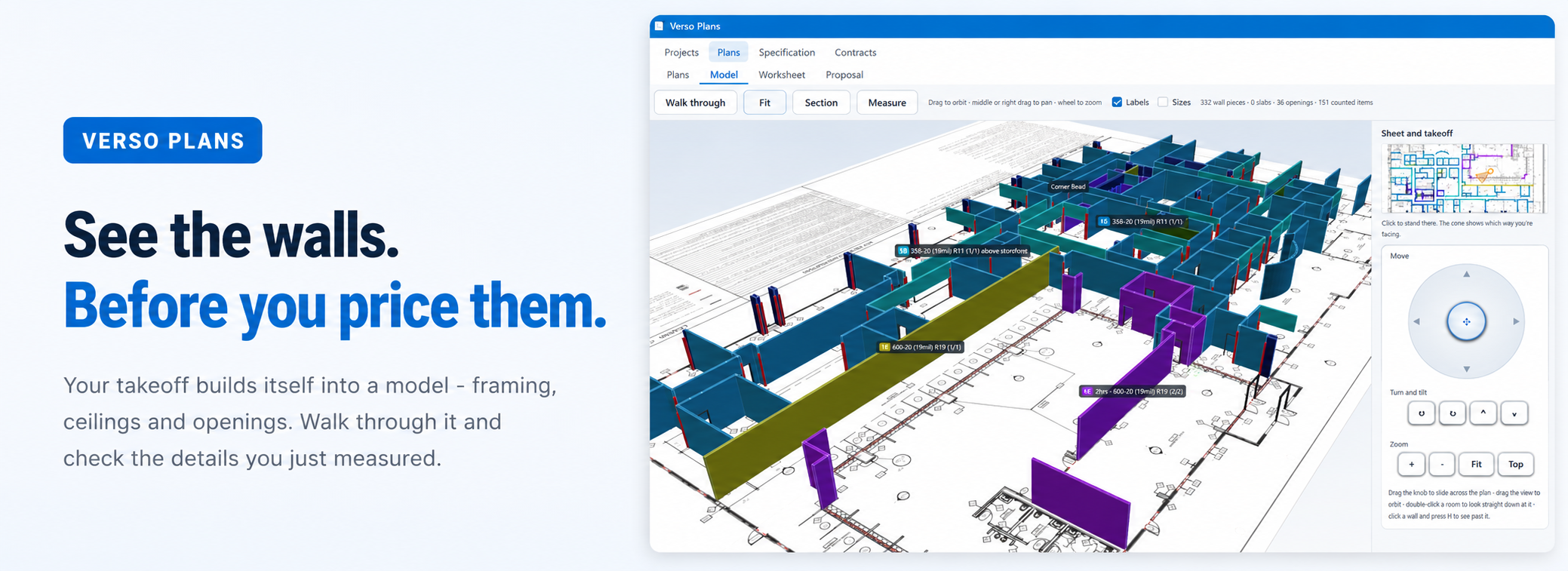Enable the Sizes checkbox
The width and height of the screenshot is (1568, 571).
(1163, 103)
